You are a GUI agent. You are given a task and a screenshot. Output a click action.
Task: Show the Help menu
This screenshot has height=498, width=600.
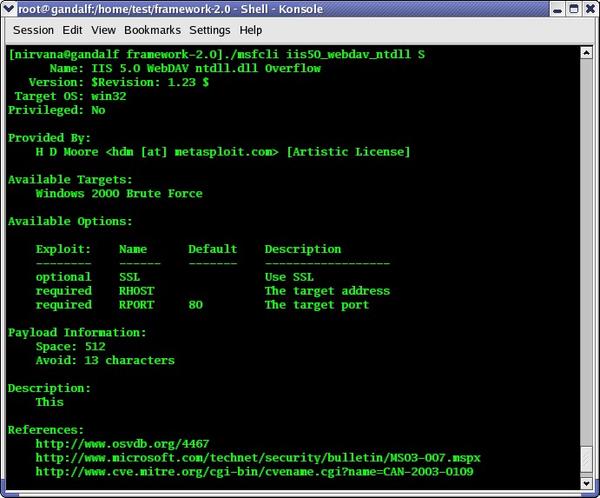point(251,30)
